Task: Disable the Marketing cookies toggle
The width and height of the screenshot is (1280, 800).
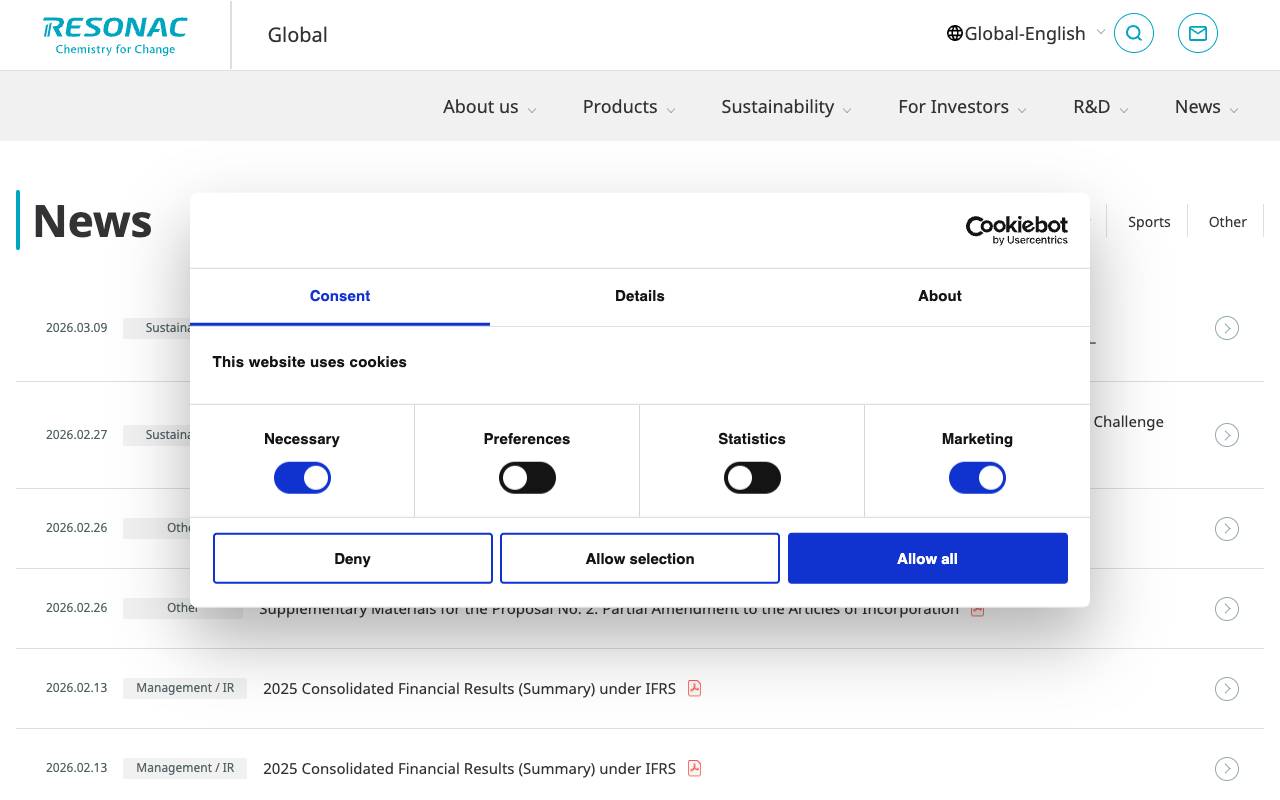Action: pos(977,477)
